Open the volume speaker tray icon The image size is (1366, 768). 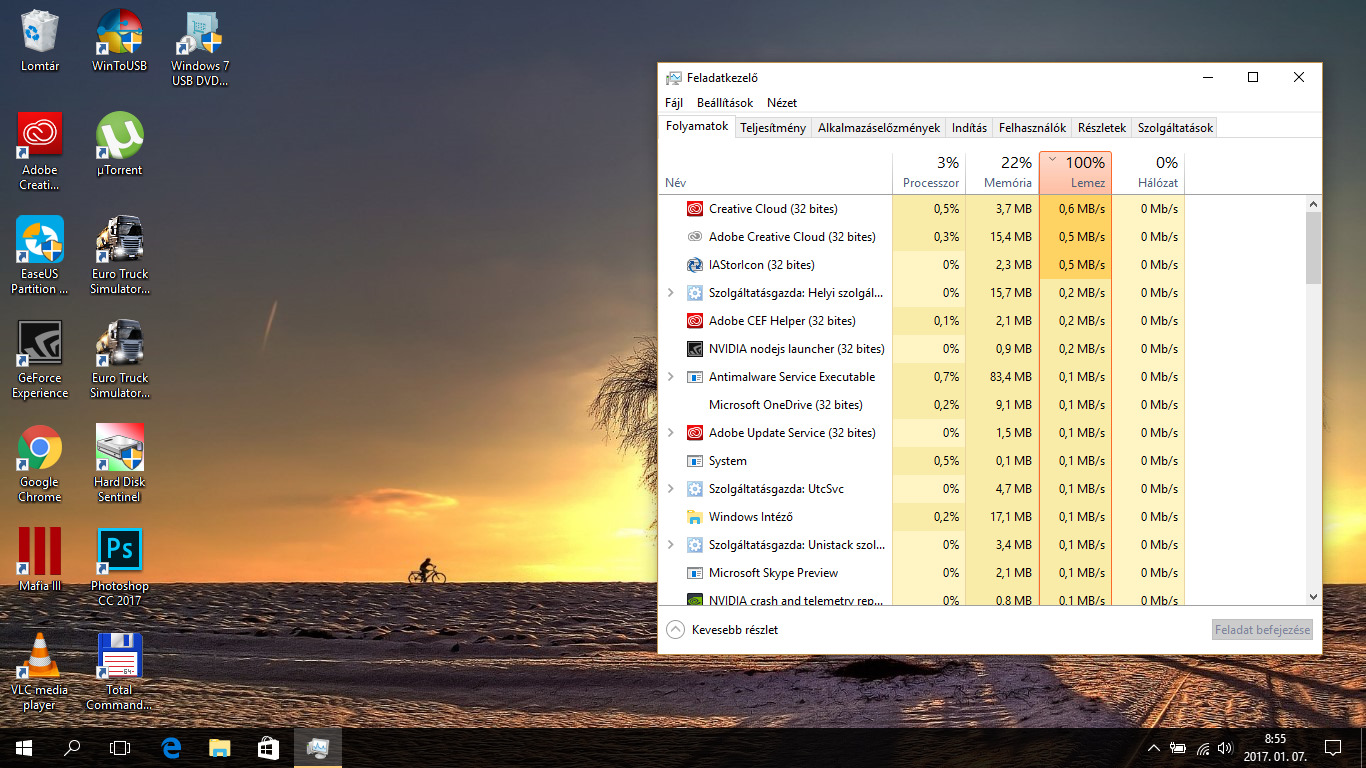pyautogui.click(x=1226, y=748)
